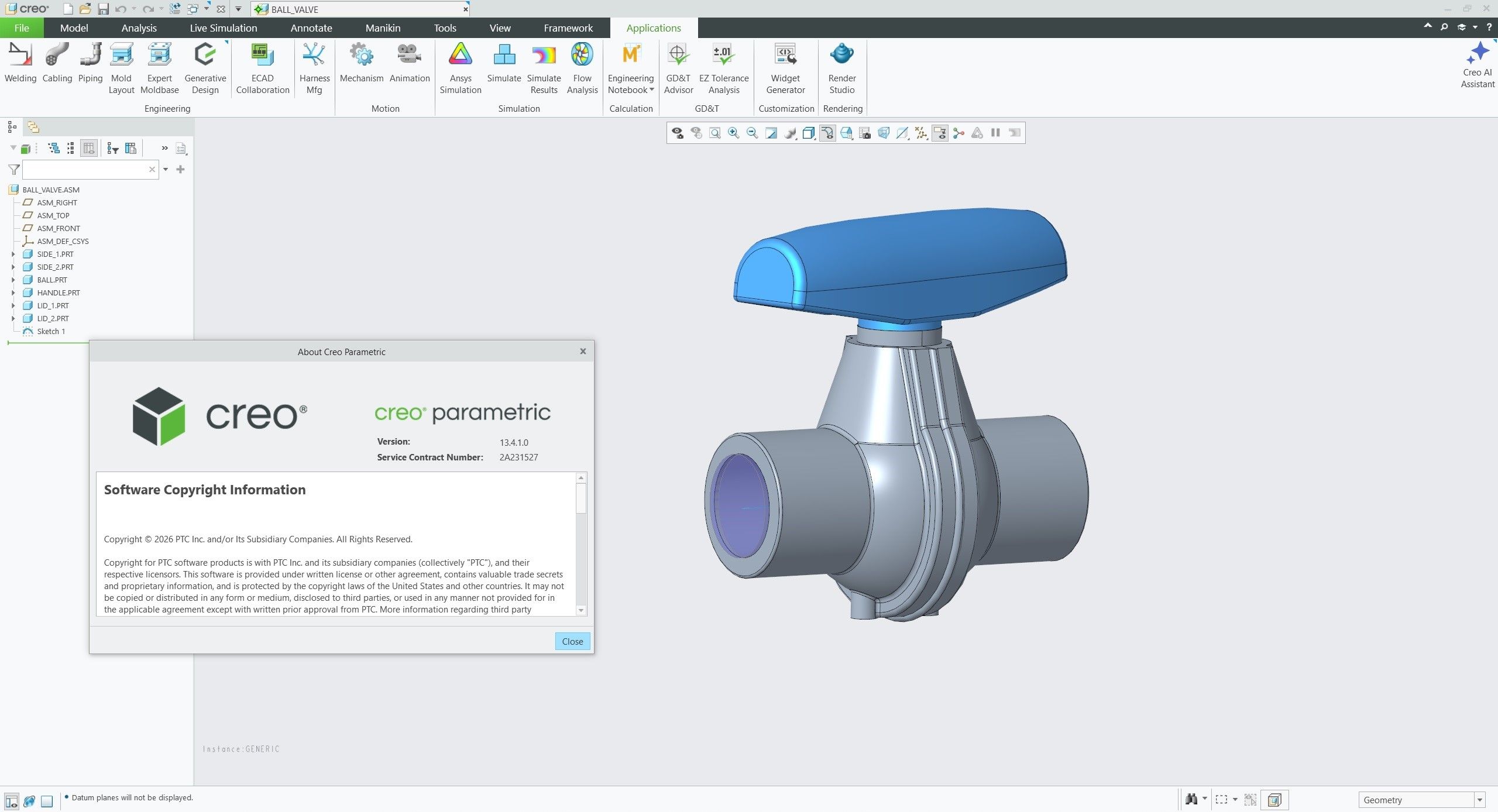
Task: Click Repaint icon in graphics toolbar
Action: pyautogui.click(x=771, y=133)
